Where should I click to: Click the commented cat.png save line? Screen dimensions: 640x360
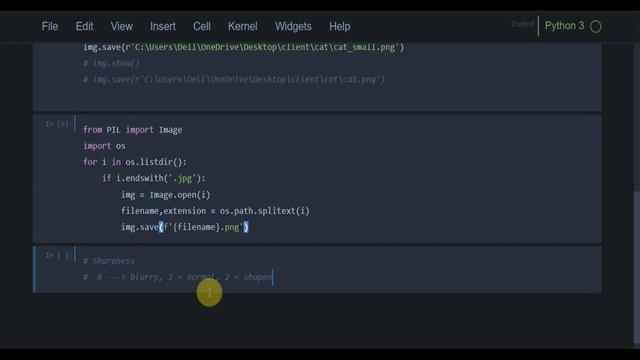click(x=234, y=80)
